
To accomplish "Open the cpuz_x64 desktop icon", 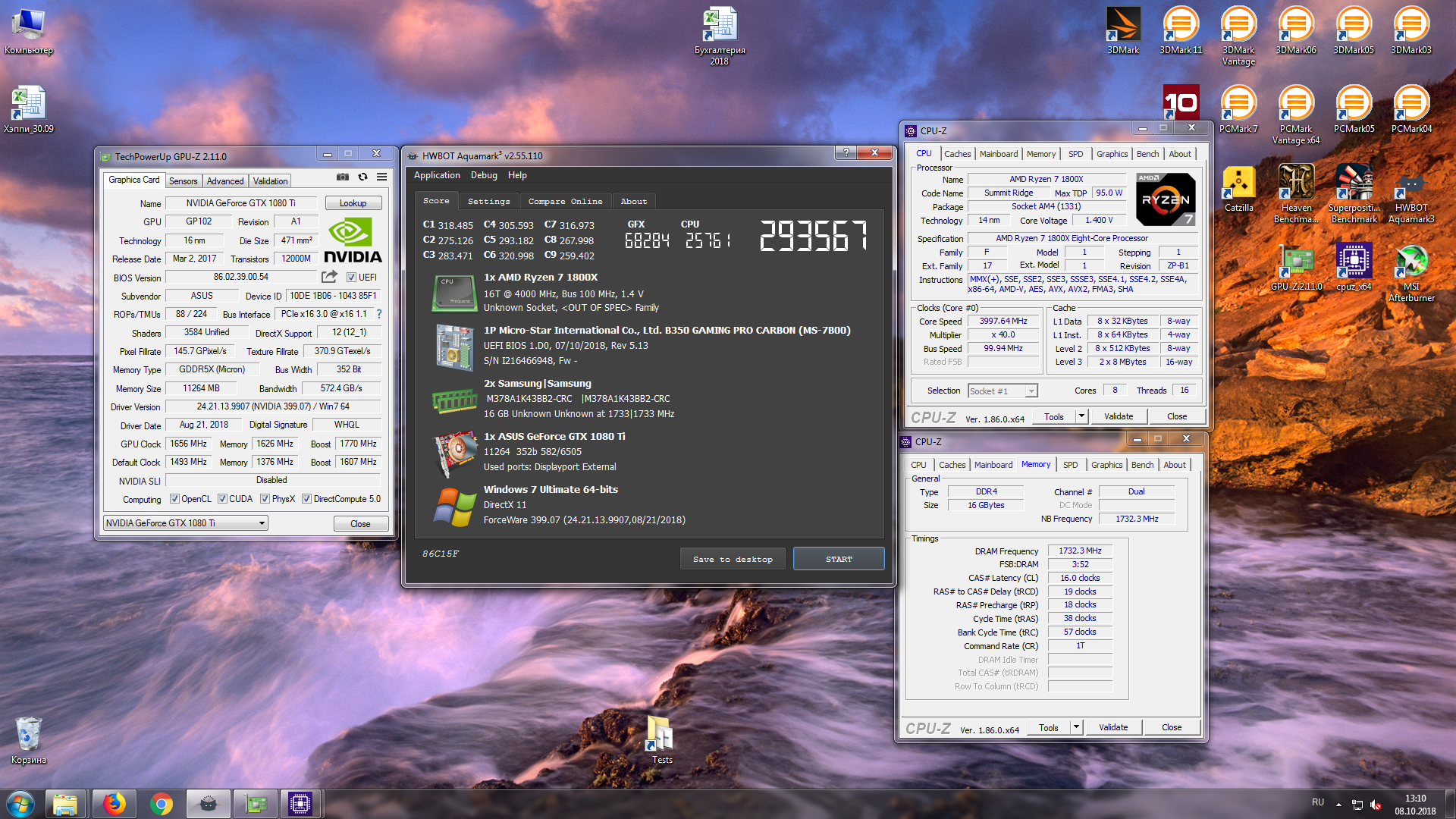I will (1354, 267).
